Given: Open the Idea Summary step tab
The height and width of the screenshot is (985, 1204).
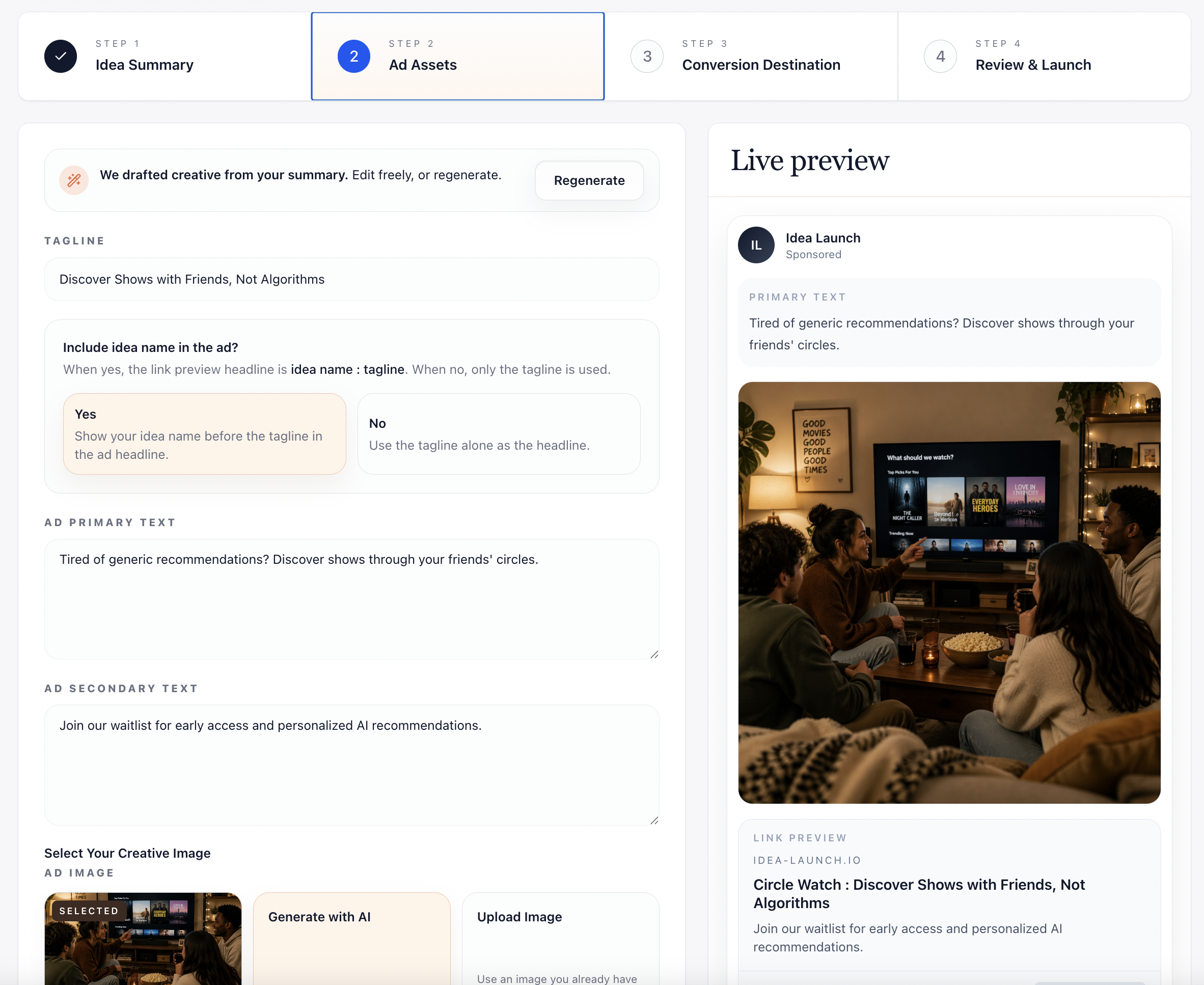Looking at the screenshot, I should pos(165,56).
